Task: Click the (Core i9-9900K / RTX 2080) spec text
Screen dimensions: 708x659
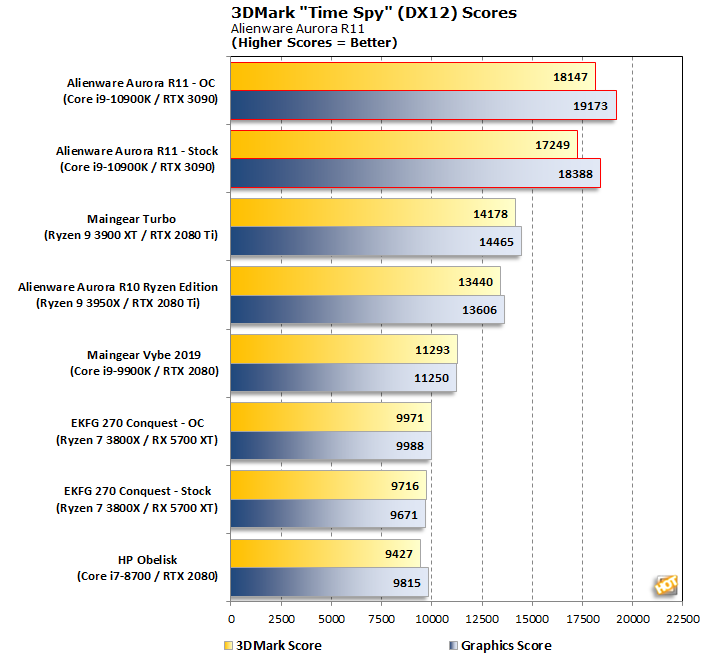Action: (x=144, y=371)
